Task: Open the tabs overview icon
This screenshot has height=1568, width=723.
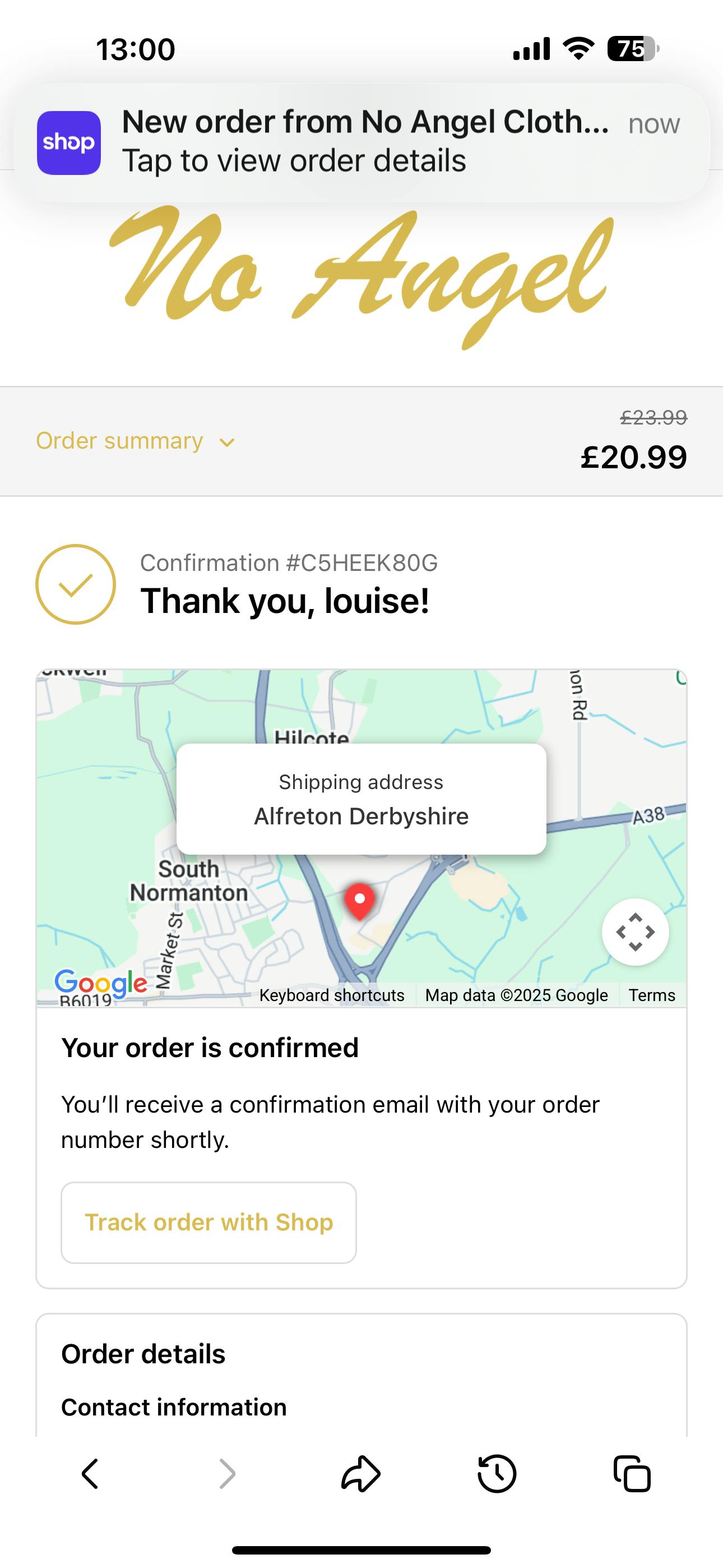Action: [632, 1474]
